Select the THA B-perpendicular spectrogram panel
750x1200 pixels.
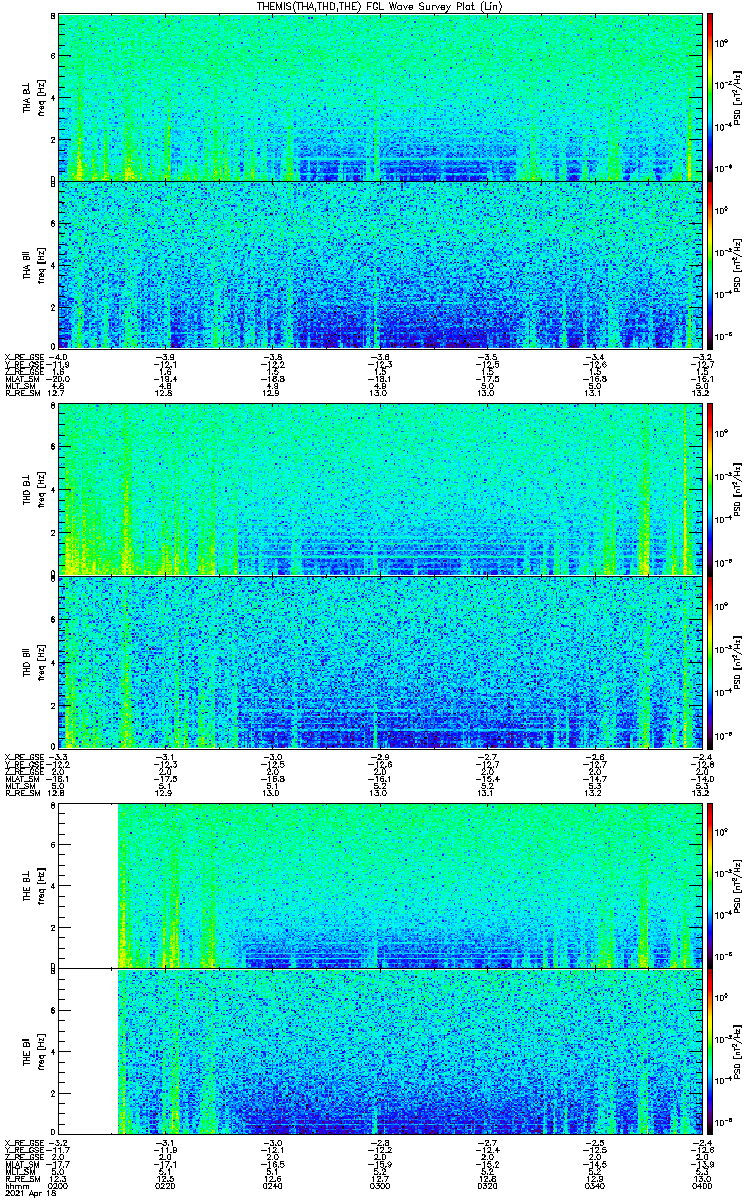coord(379,96)
